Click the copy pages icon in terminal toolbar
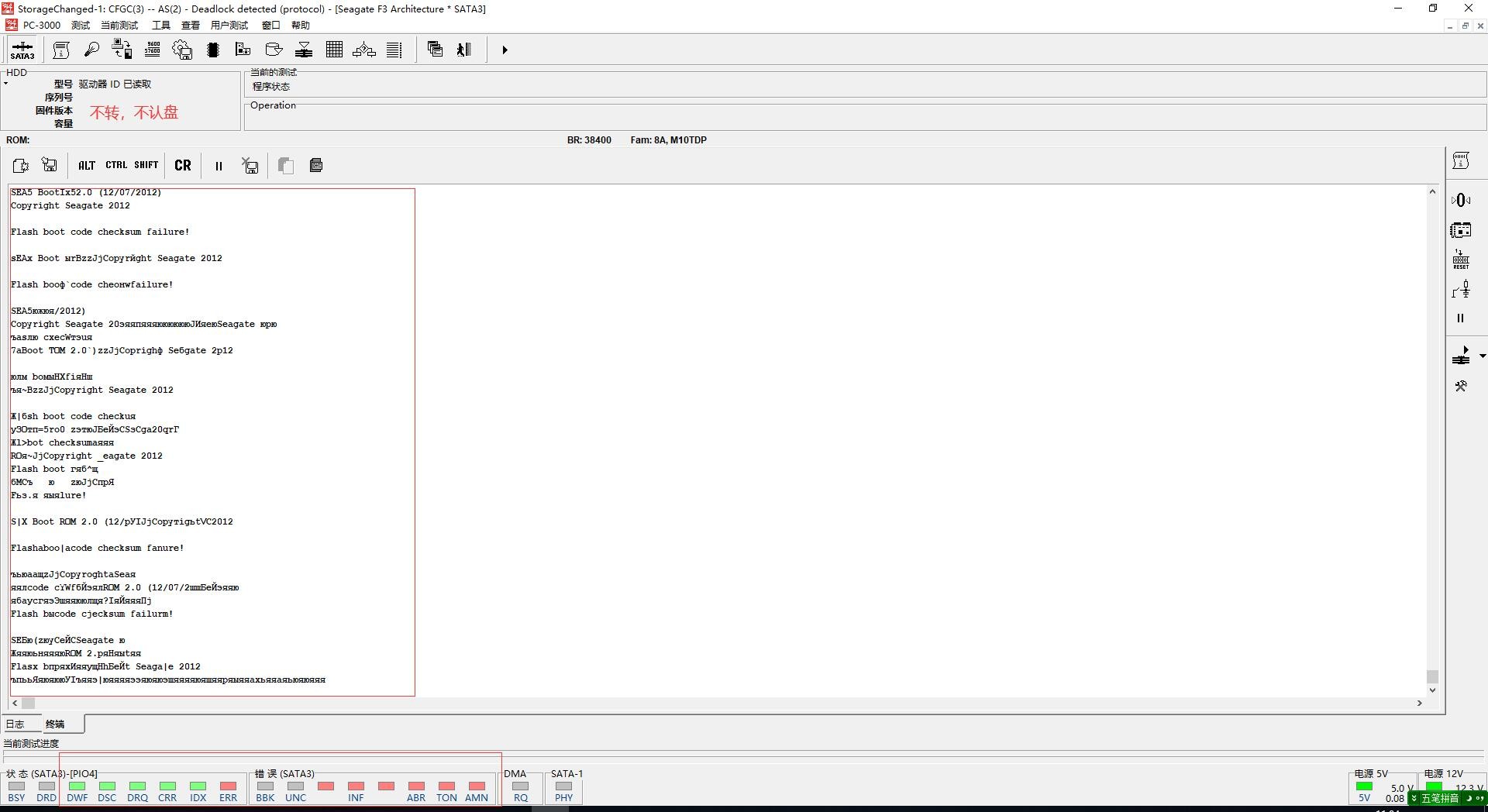The width and height of the screenshot is (1488, 812). (x=286, y=165)
